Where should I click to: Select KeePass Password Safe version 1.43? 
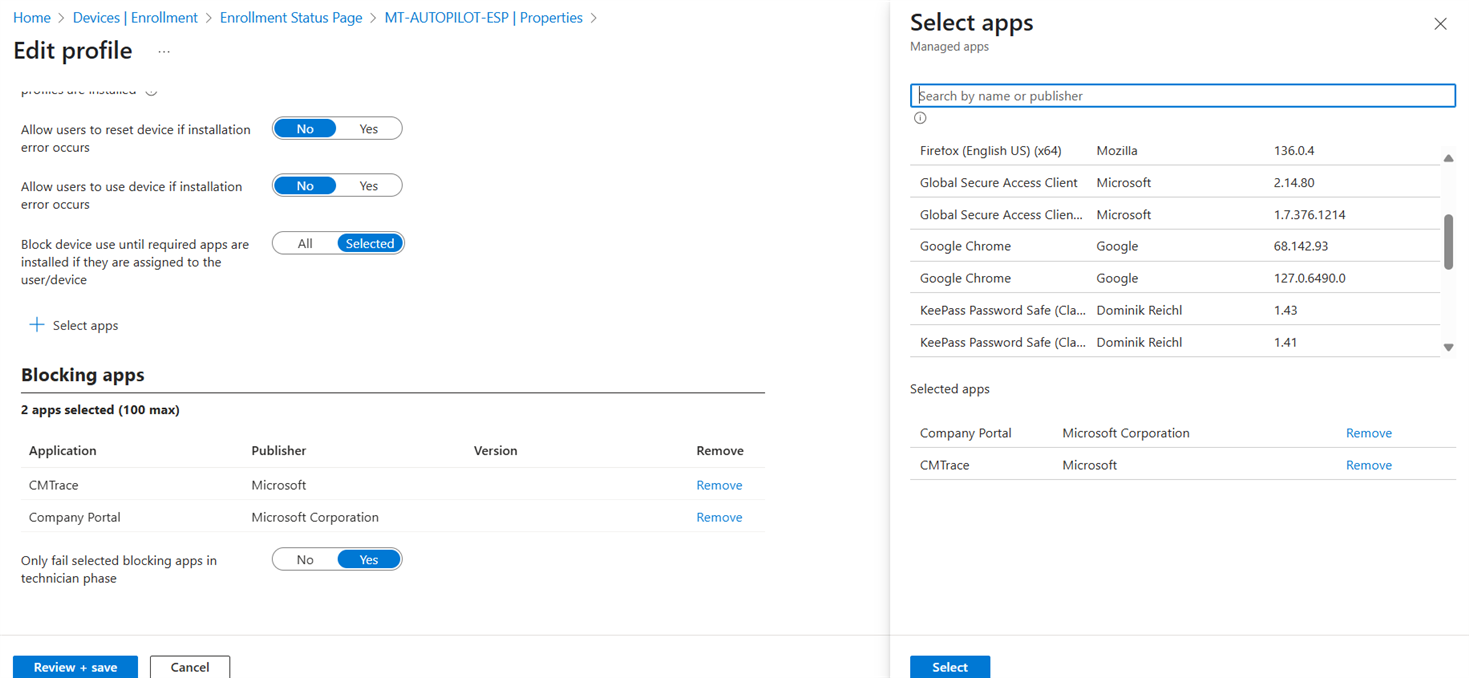point(1175,310)
